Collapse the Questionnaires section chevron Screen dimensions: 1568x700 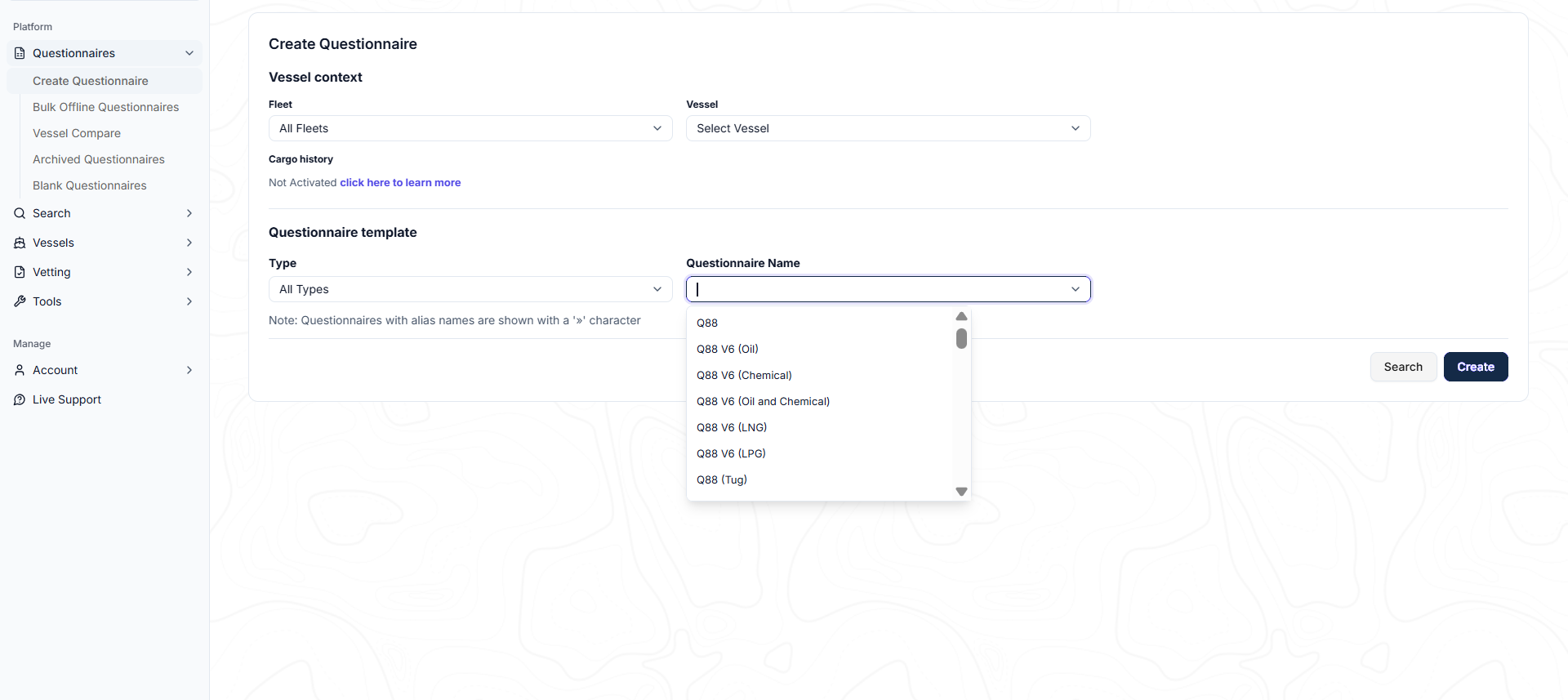click(189, 53)
